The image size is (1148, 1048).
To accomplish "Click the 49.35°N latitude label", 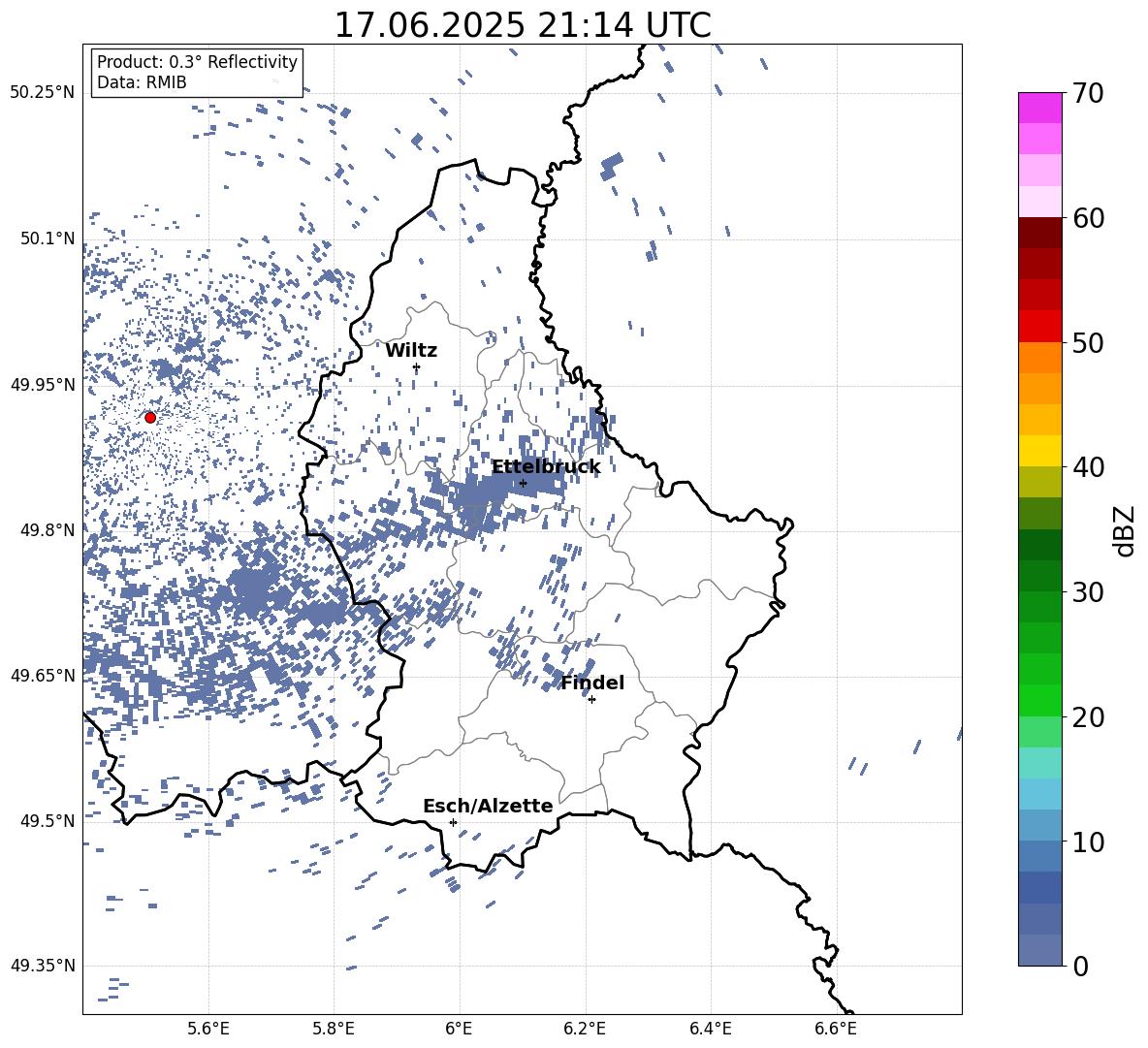I will coord(43,966).
